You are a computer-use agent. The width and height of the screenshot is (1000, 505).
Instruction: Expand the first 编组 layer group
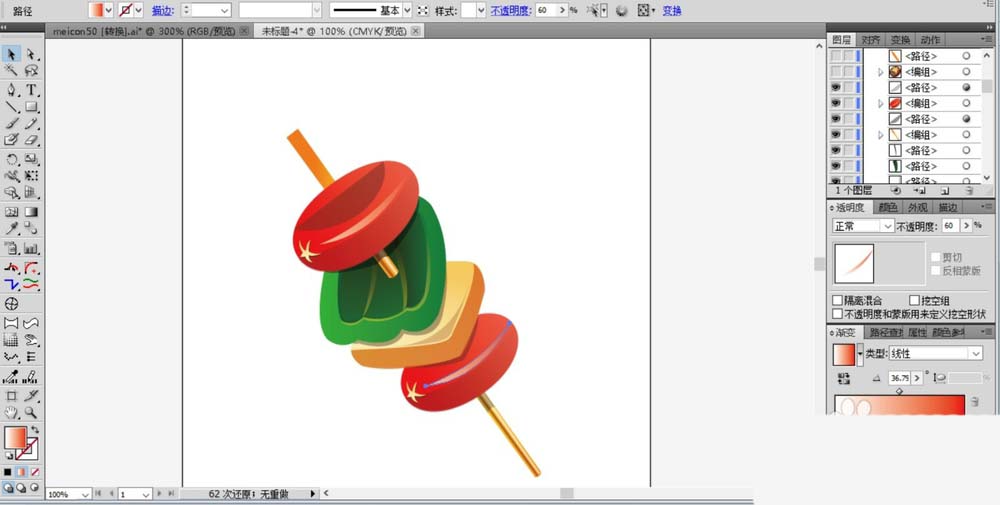point(881,72)
